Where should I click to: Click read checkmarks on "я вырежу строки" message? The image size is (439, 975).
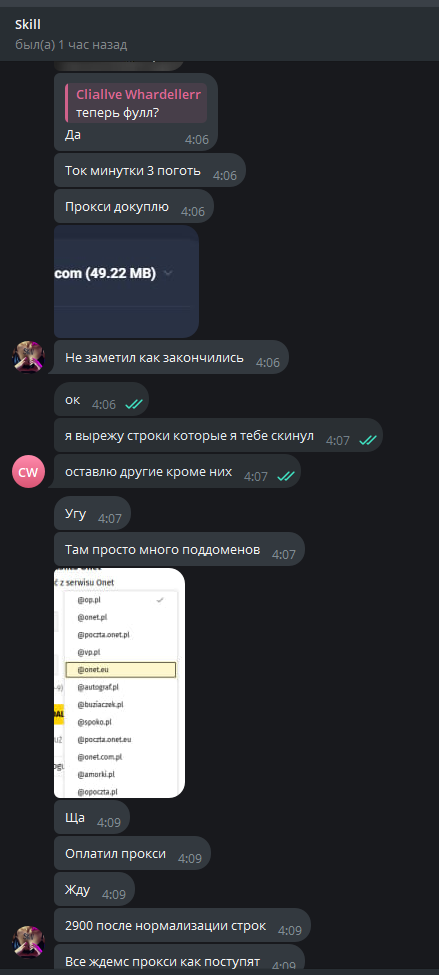point(367,440)
